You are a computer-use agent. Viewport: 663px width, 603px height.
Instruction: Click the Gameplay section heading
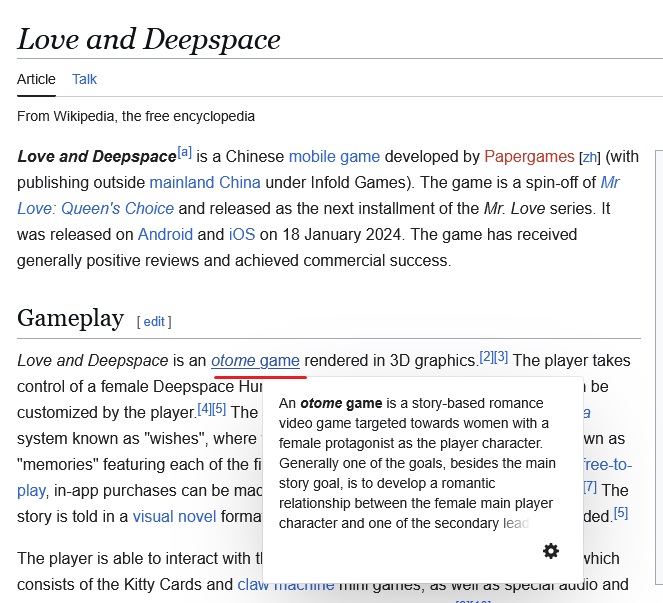(71, 318)
